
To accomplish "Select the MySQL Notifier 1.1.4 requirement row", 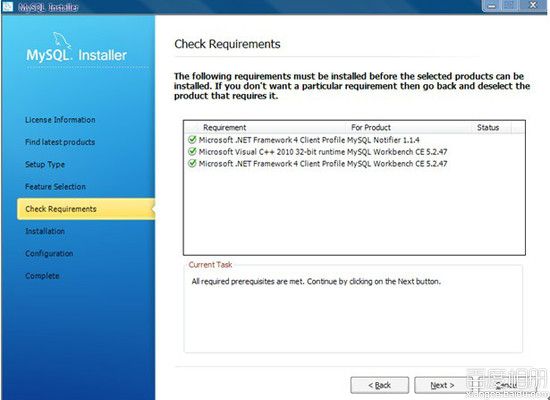I will [354, 140].
